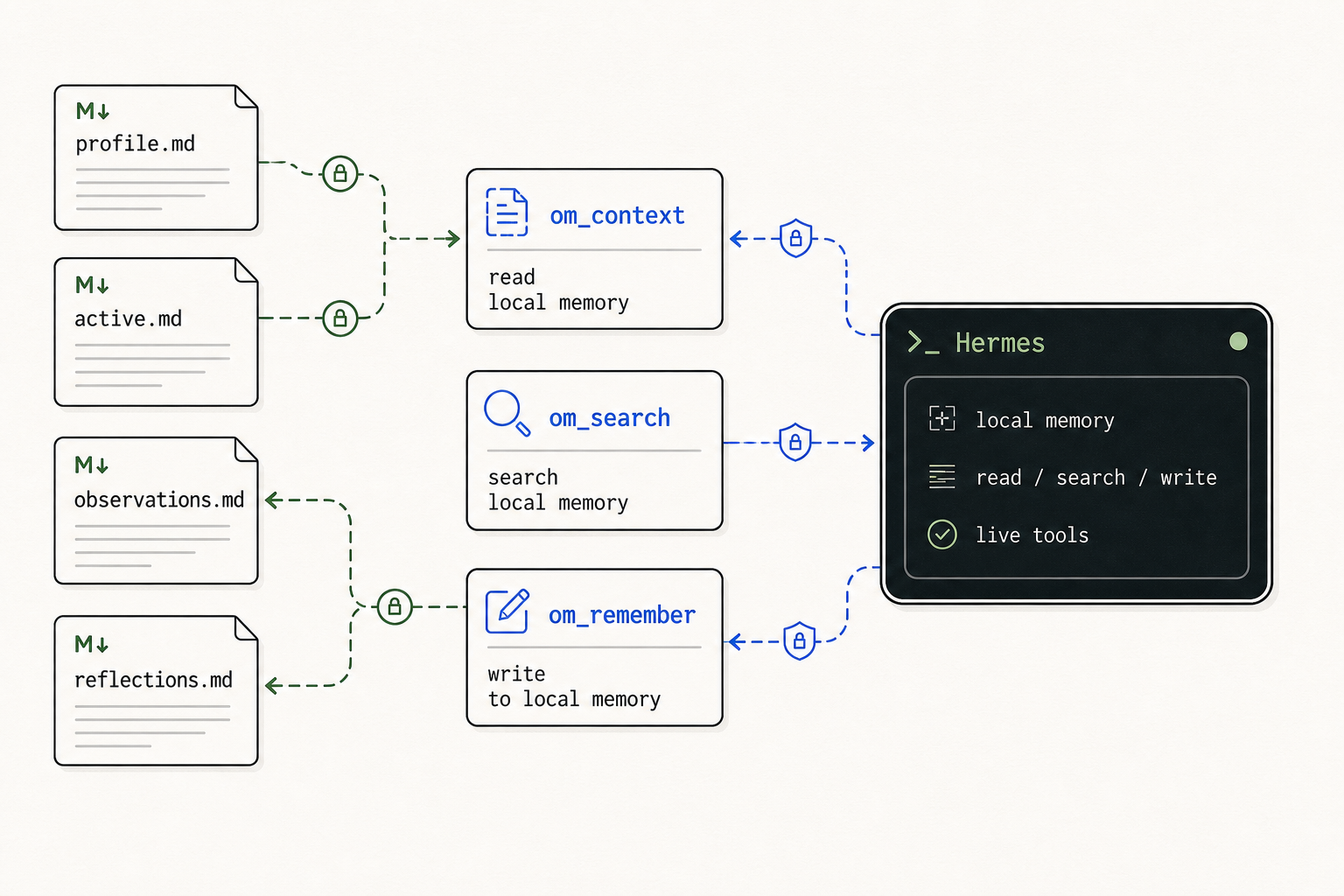The width and height of the screenshot is (1344, 896).
Task: Click the pencil edit icon in om_remember card
Action: 507,611
